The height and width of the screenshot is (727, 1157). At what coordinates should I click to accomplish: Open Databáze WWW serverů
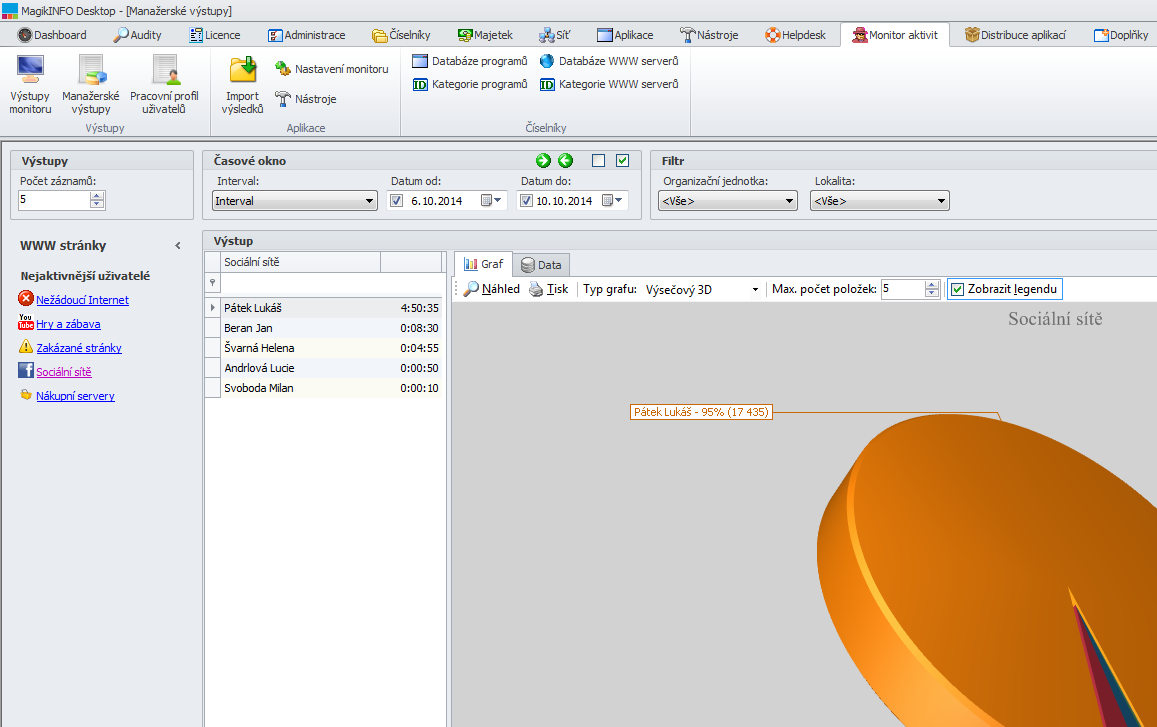608,61
